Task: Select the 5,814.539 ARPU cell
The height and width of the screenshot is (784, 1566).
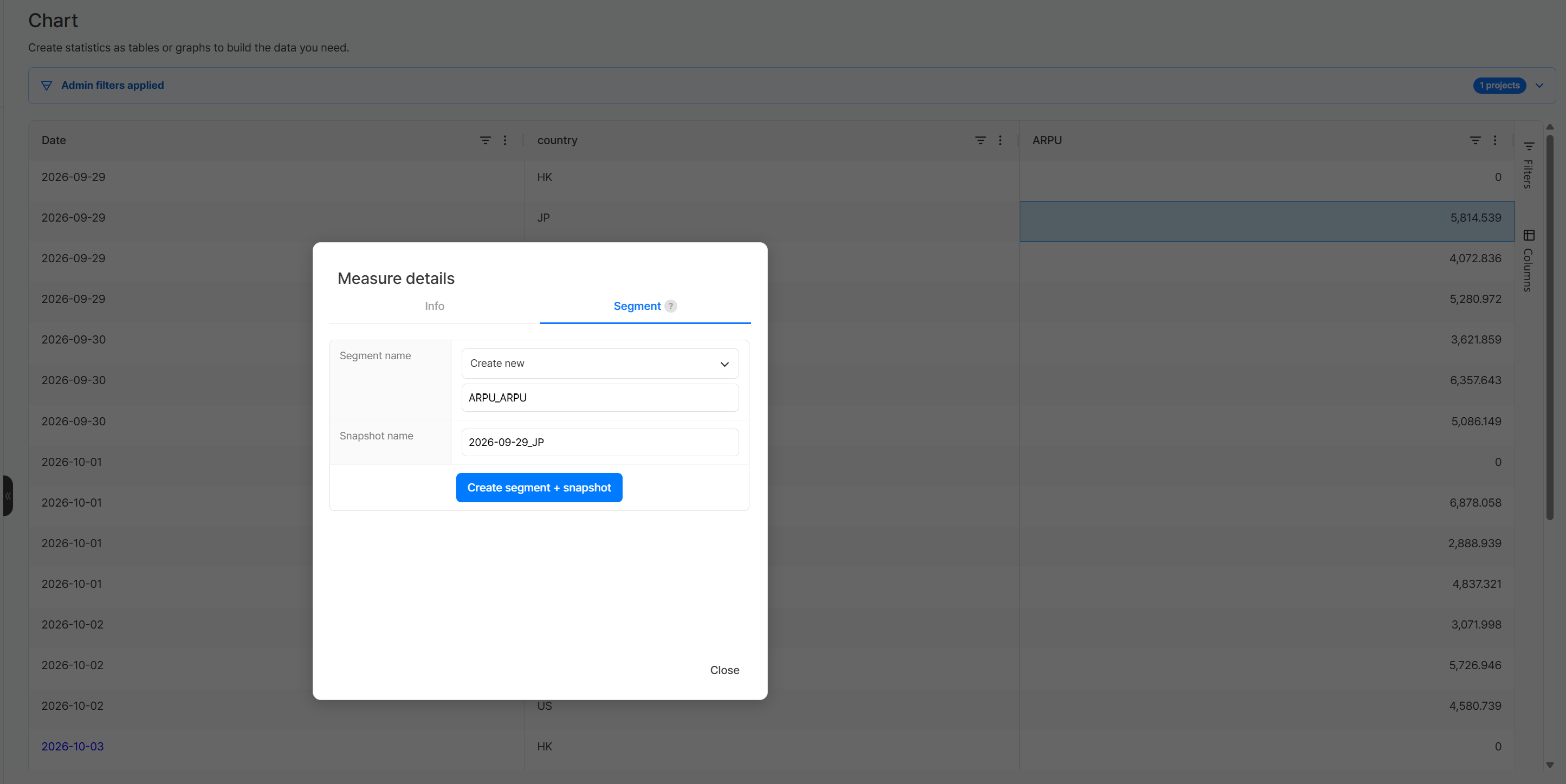Action: click(x=1267, y=221)
